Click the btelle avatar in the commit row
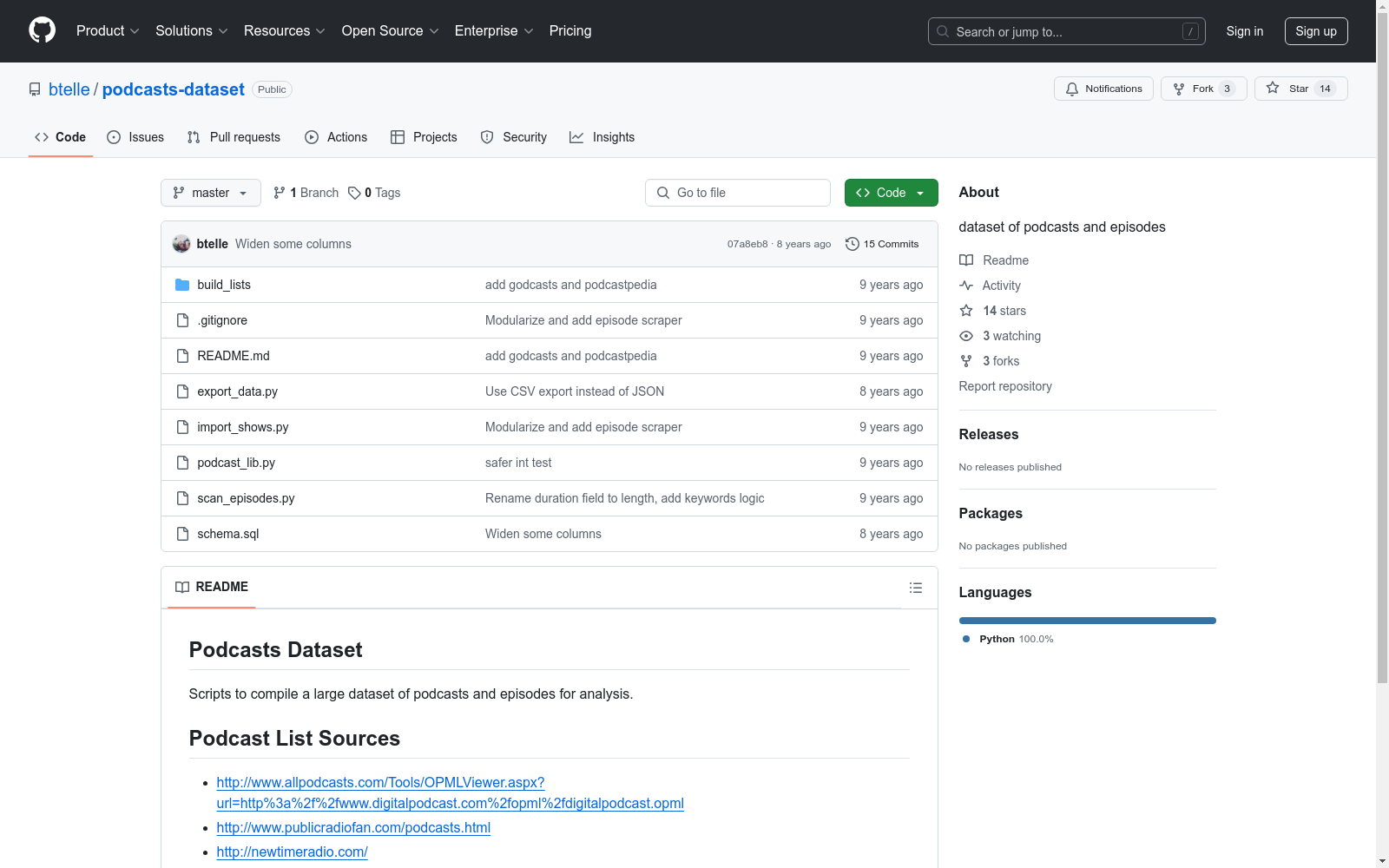 pos(181,244)
